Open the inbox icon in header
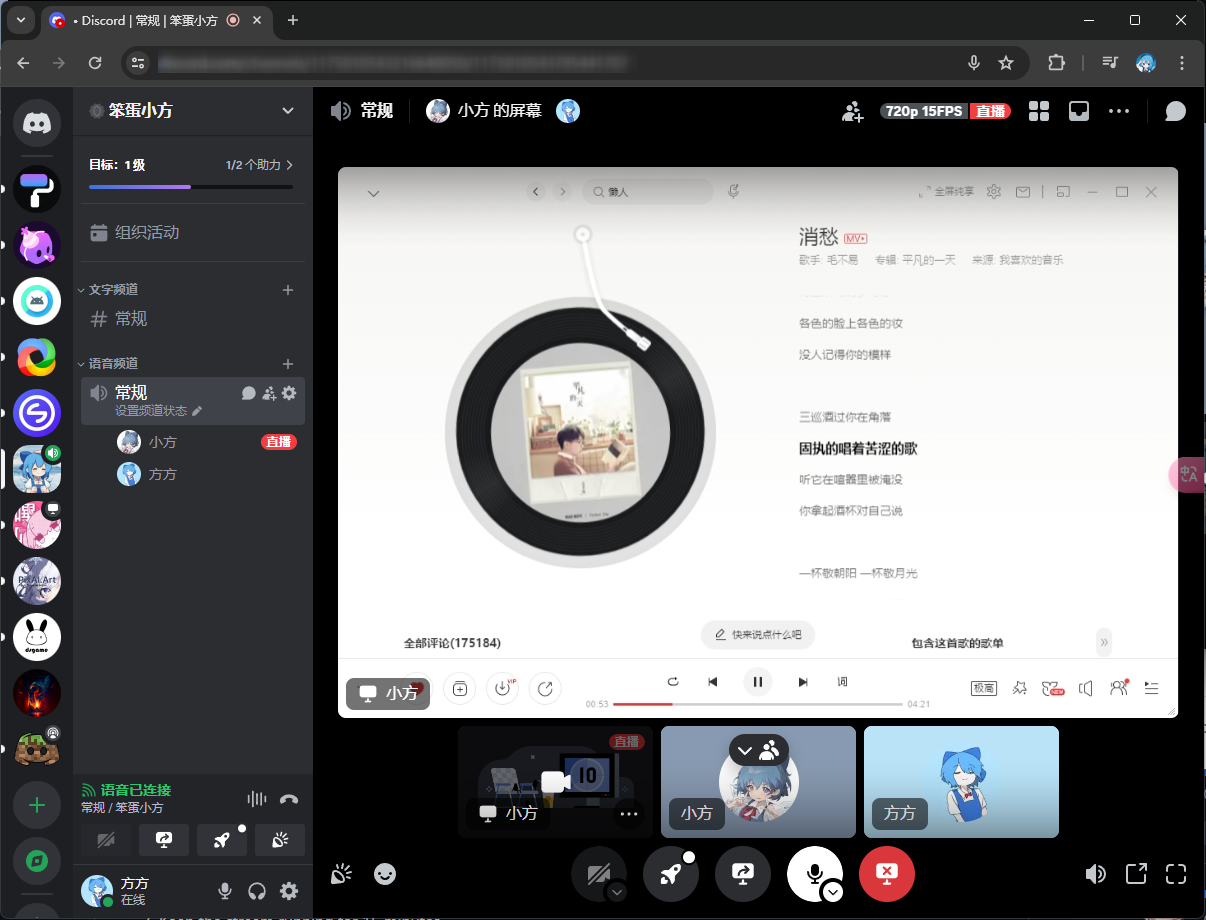The image size is (1206, 920). [x=1078, y=111]
